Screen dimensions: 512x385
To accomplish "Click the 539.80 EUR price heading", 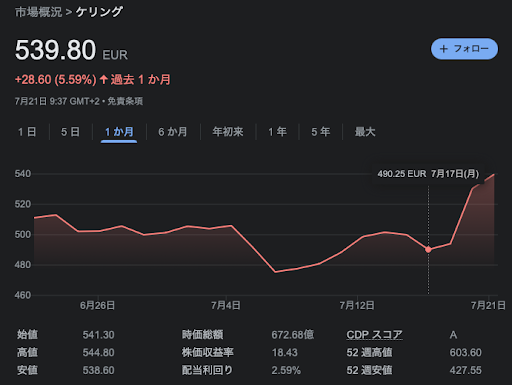I will (x=71, y=50).
